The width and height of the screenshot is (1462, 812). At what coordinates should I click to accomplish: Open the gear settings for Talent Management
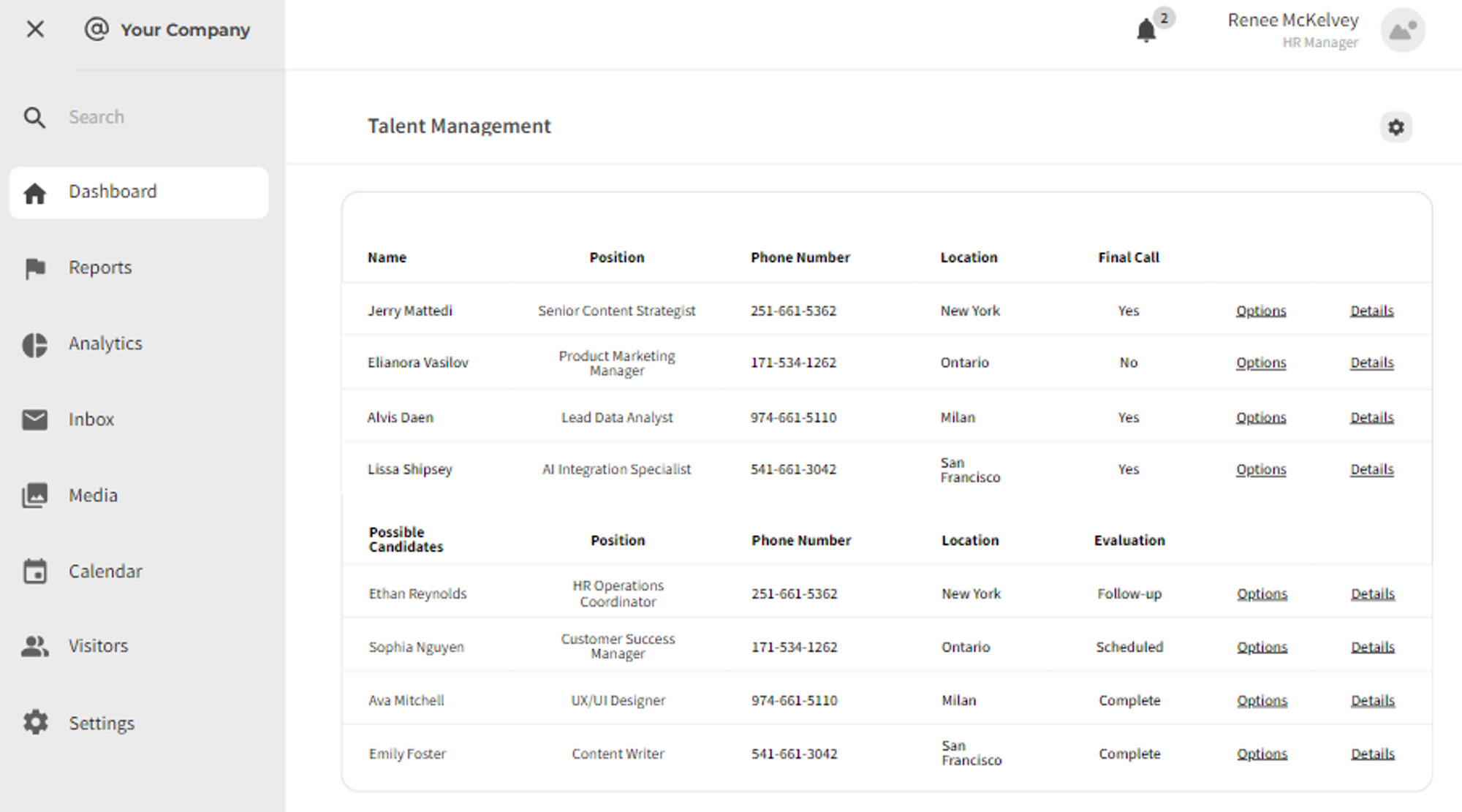1395,127
